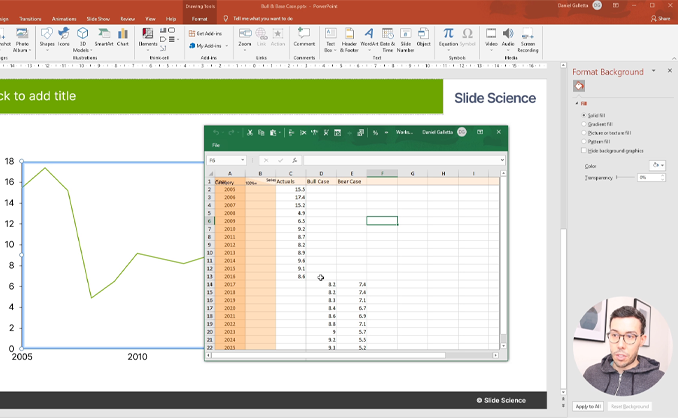
Task: Open the Shapes gallery in the ribbon
Action: click(x=47, y=38)
